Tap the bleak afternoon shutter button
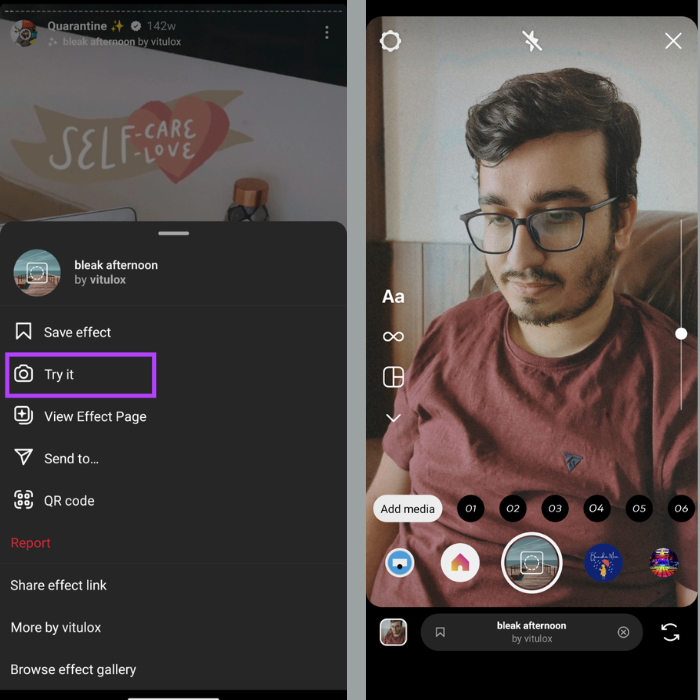This screenshot has height=700, width=700. (532, 562)
